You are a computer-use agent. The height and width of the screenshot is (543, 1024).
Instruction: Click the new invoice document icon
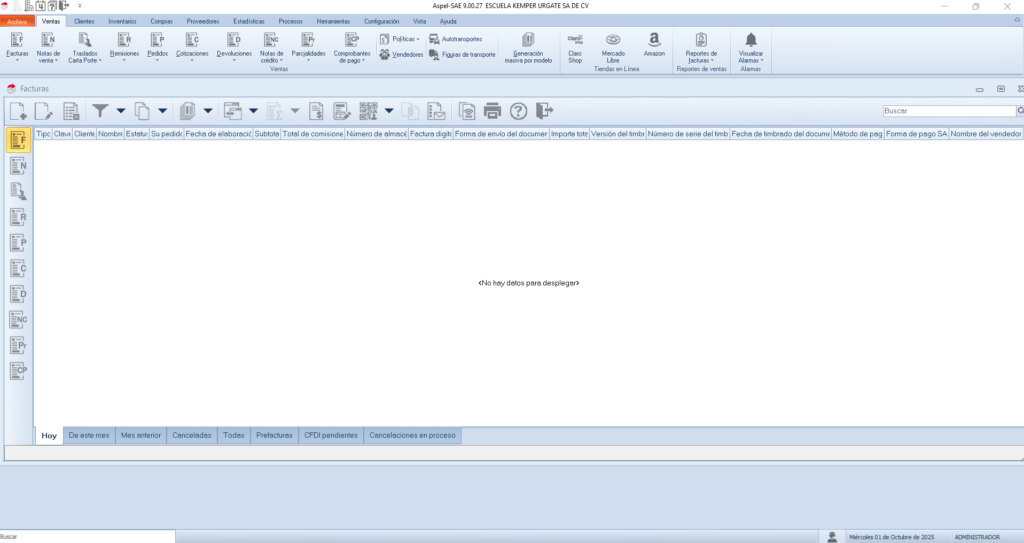pos(18,111)
